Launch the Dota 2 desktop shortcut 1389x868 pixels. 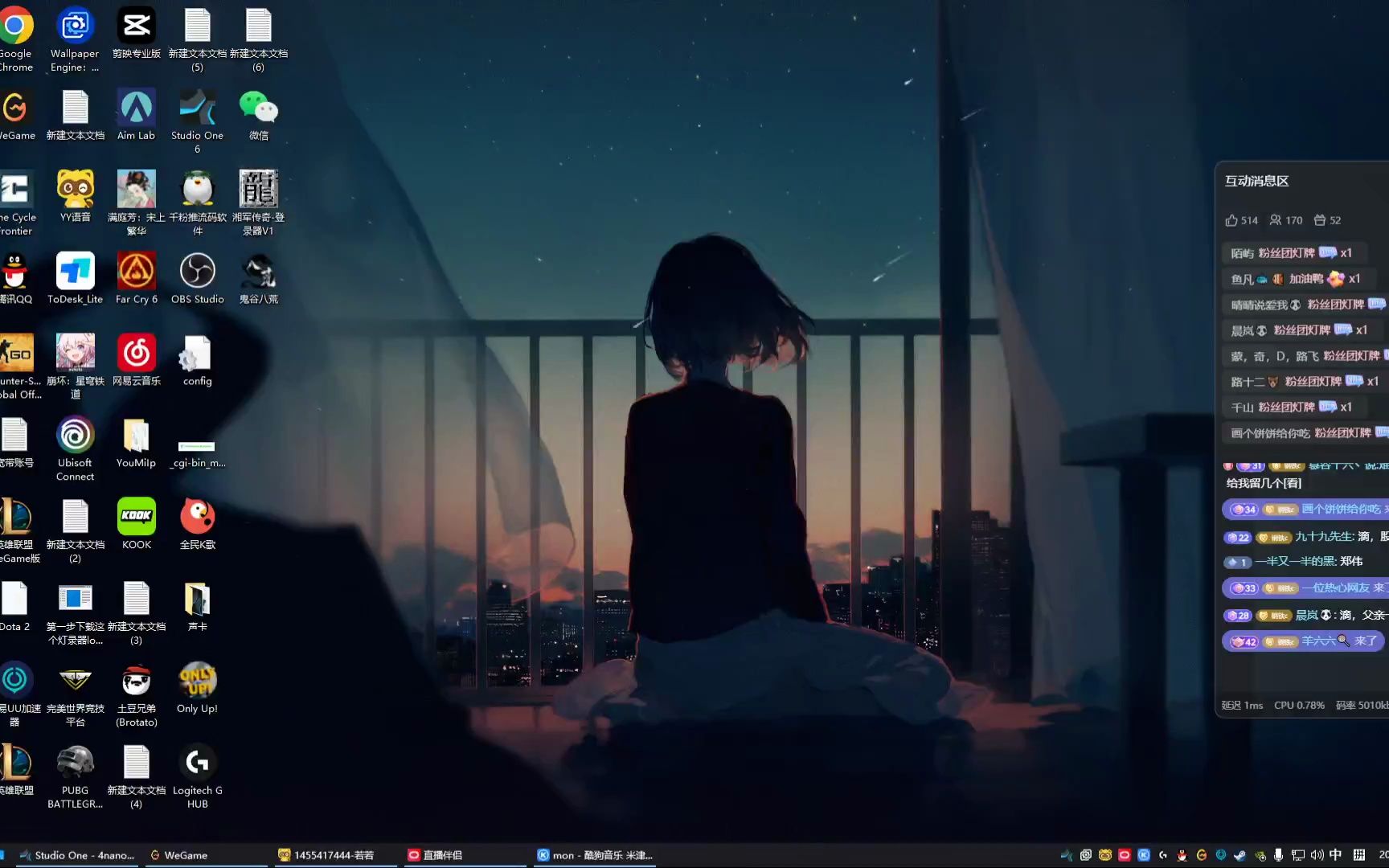coord(15,607)
